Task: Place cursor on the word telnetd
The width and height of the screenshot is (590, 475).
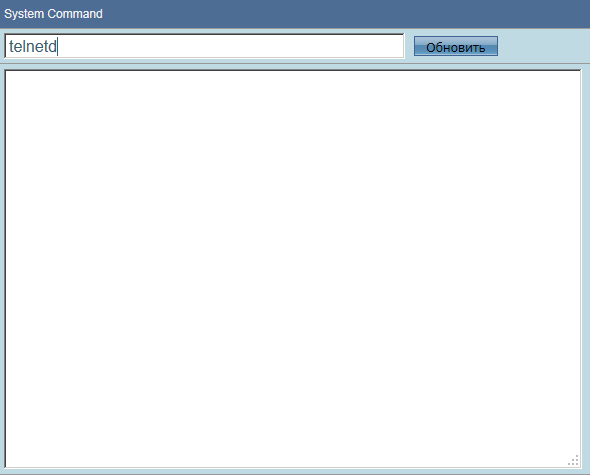Action: coord(33,47)
